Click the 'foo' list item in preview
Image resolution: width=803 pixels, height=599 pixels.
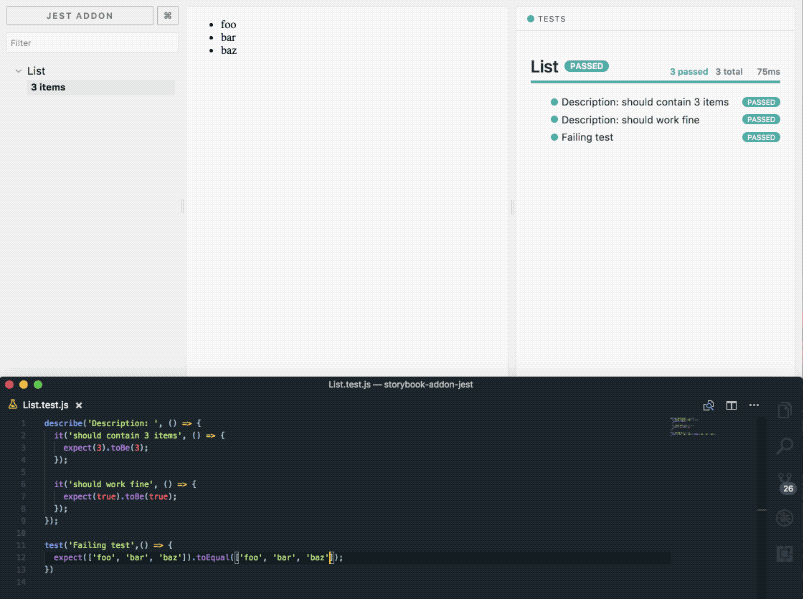pyautogui.click(x=228, y=25)
